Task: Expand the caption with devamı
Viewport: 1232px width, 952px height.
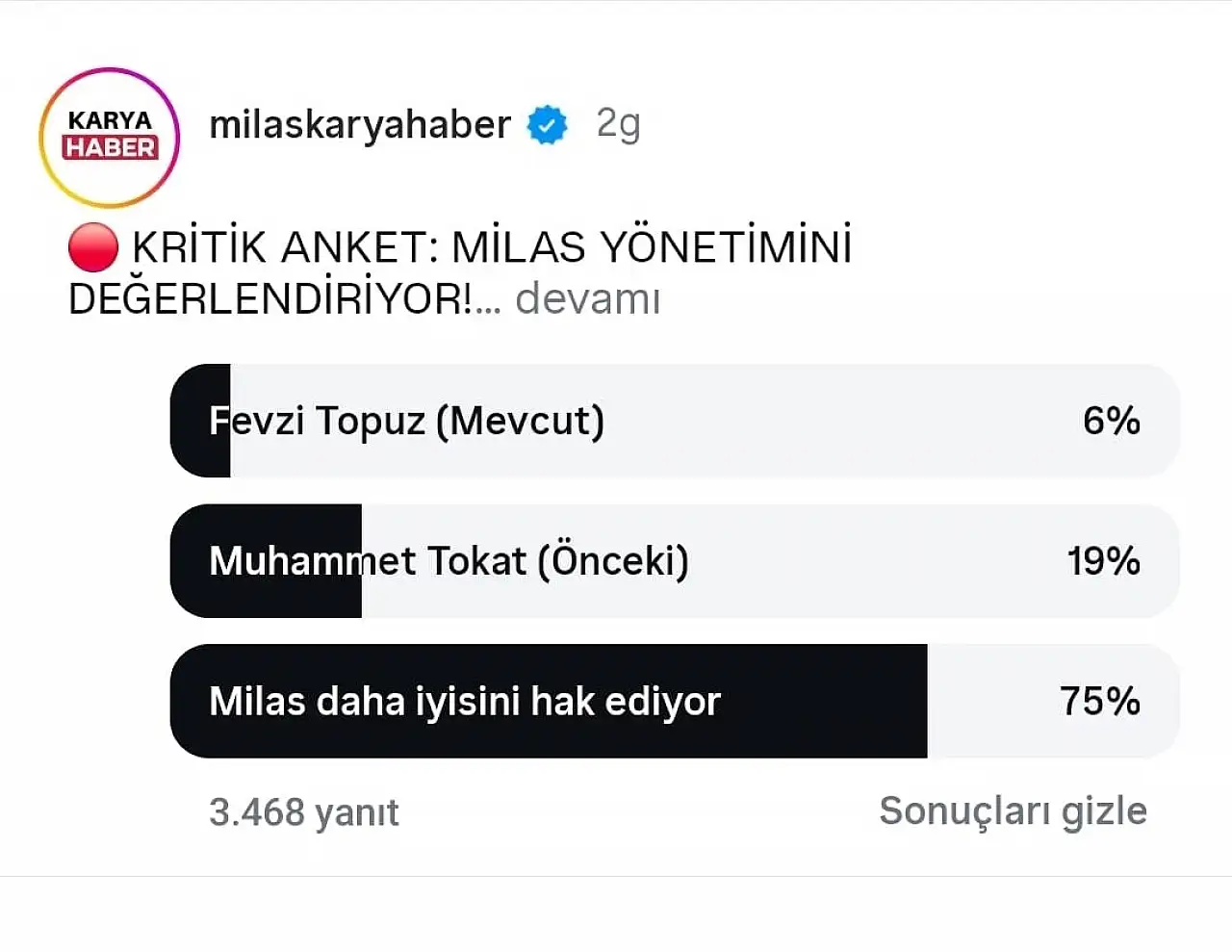Action: (x=588, y=299)
